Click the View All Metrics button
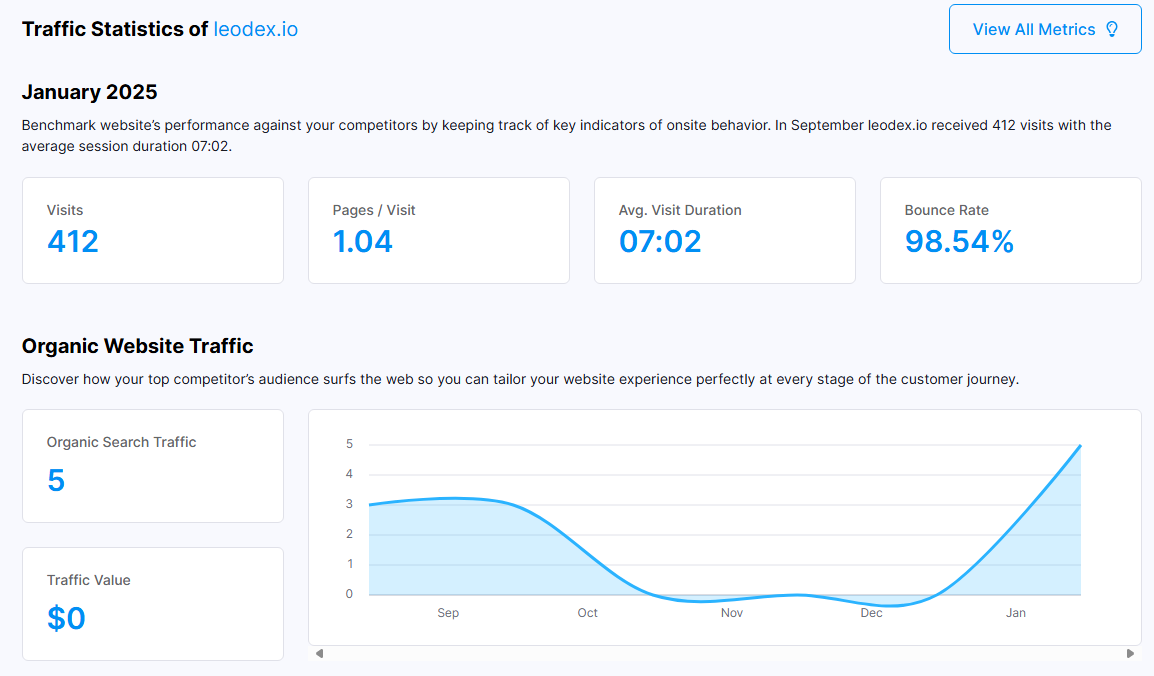Viewport: 1154px width, 676px height. point(1045,29)
